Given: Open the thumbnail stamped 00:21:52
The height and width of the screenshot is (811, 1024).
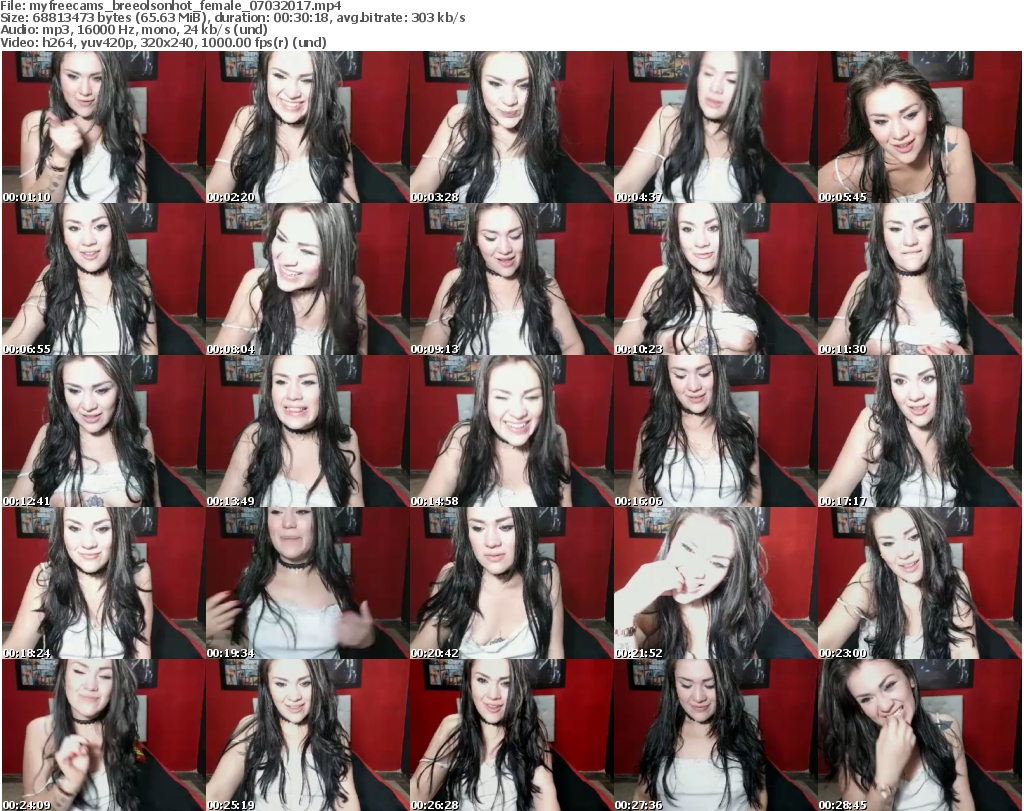Looking at the screenshot, I should 715,583.
